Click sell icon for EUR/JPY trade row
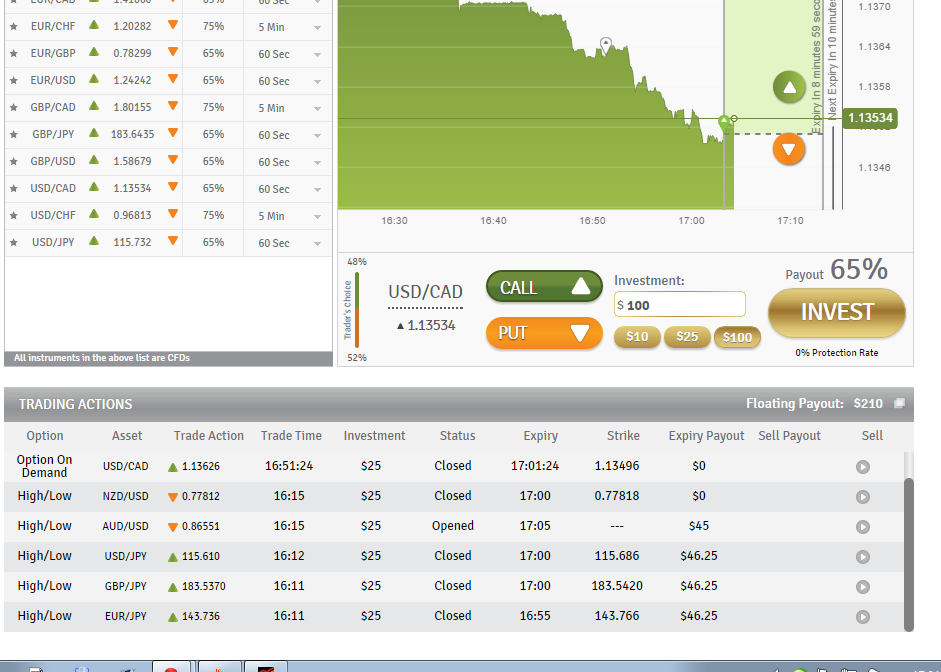This screenshot has height=672, width=941. [863, 617]
